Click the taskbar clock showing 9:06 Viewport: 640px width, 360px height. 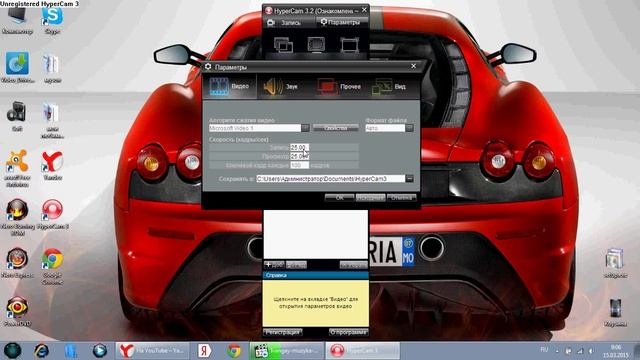617,351
